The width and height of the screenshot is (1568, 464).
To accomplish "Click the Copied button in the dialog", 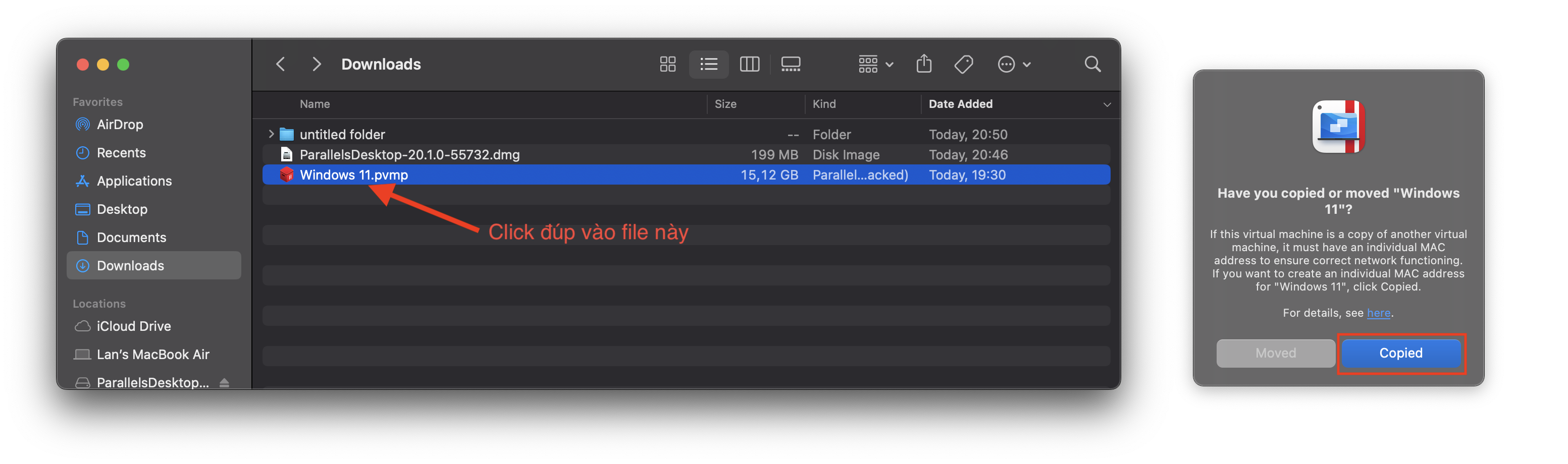I will click(1400, 354).
